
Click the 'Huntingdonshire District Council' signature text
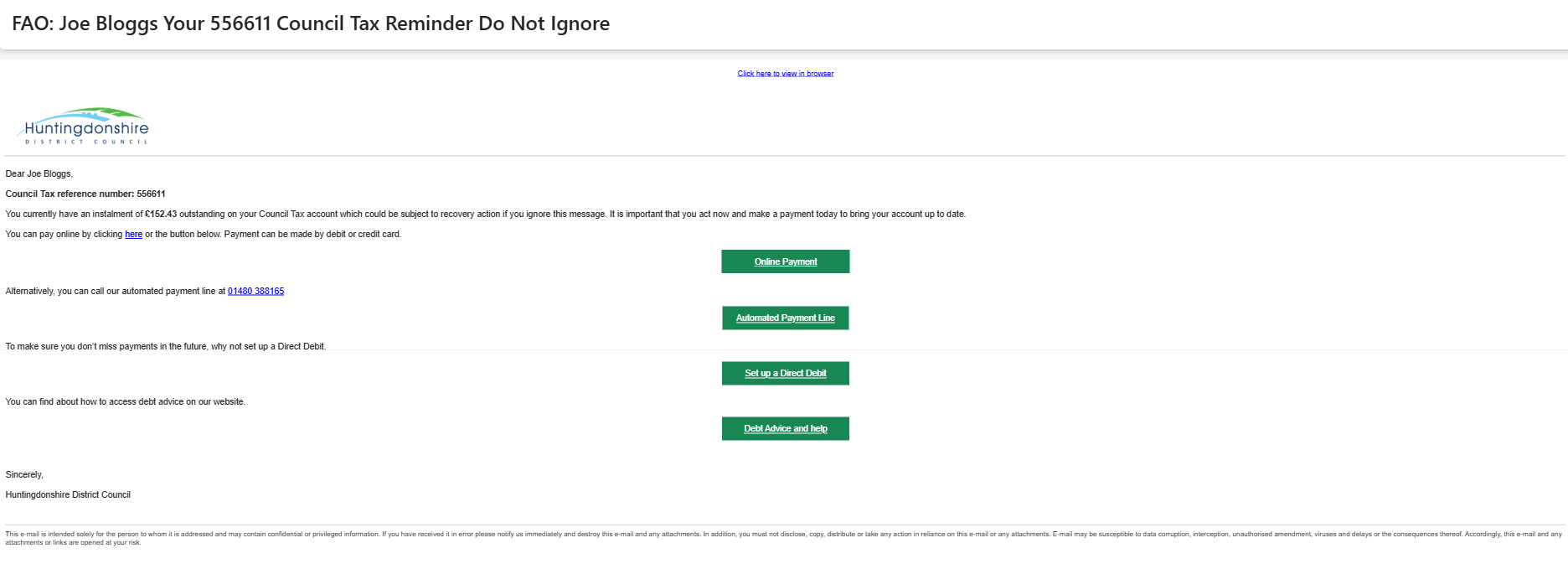pos(68,495)
